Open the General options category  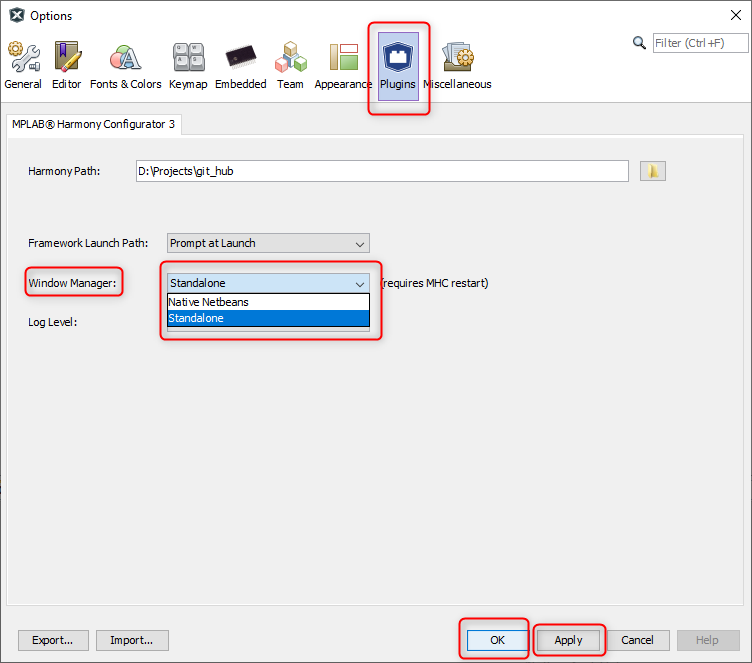pos(23,65)
